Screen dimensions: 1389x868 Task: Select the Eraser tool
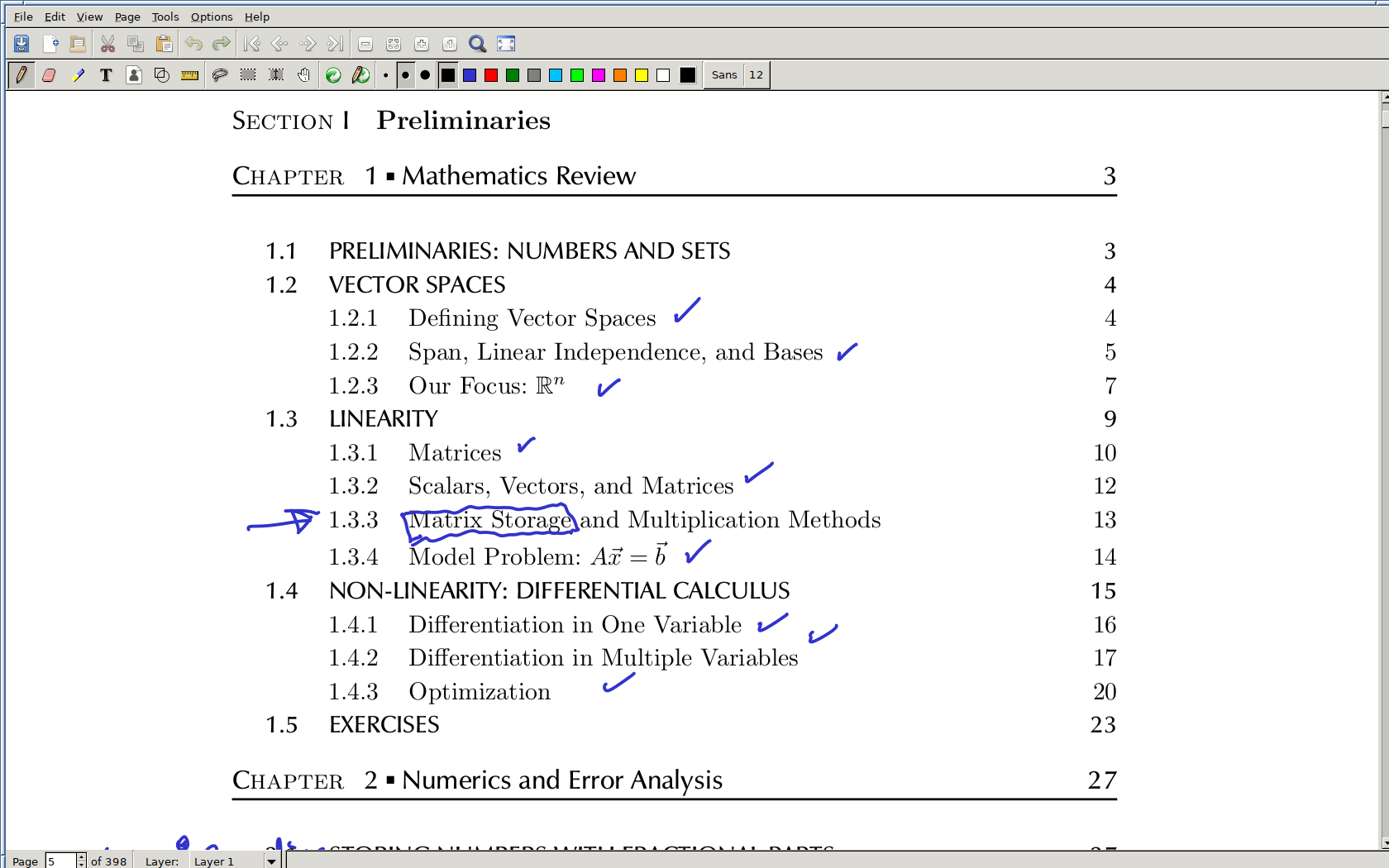point(49,75)
